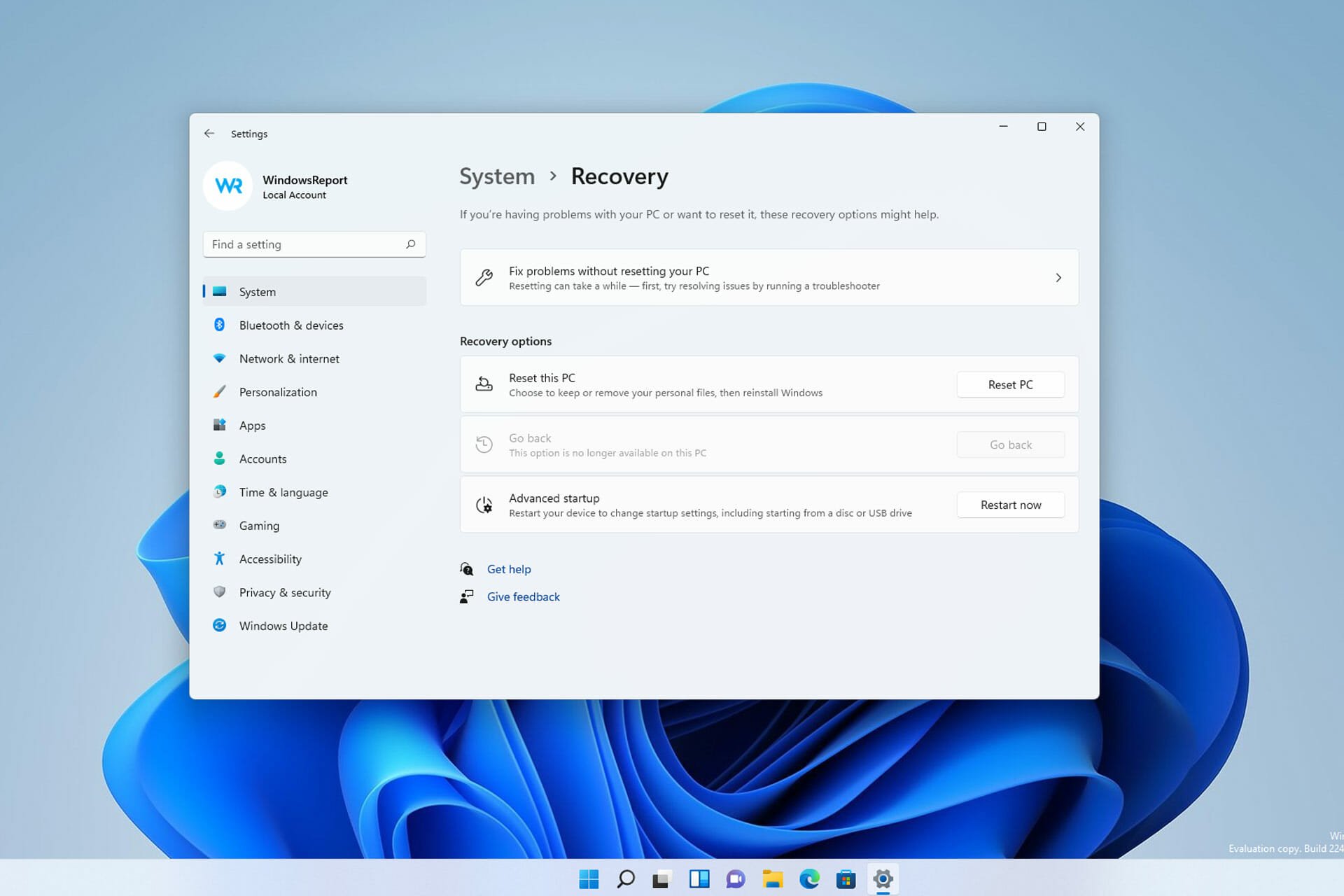Open the Get help link
The width and height of the screenshot is (1344, 896).
pyautogui.click(x=509, y=569)
